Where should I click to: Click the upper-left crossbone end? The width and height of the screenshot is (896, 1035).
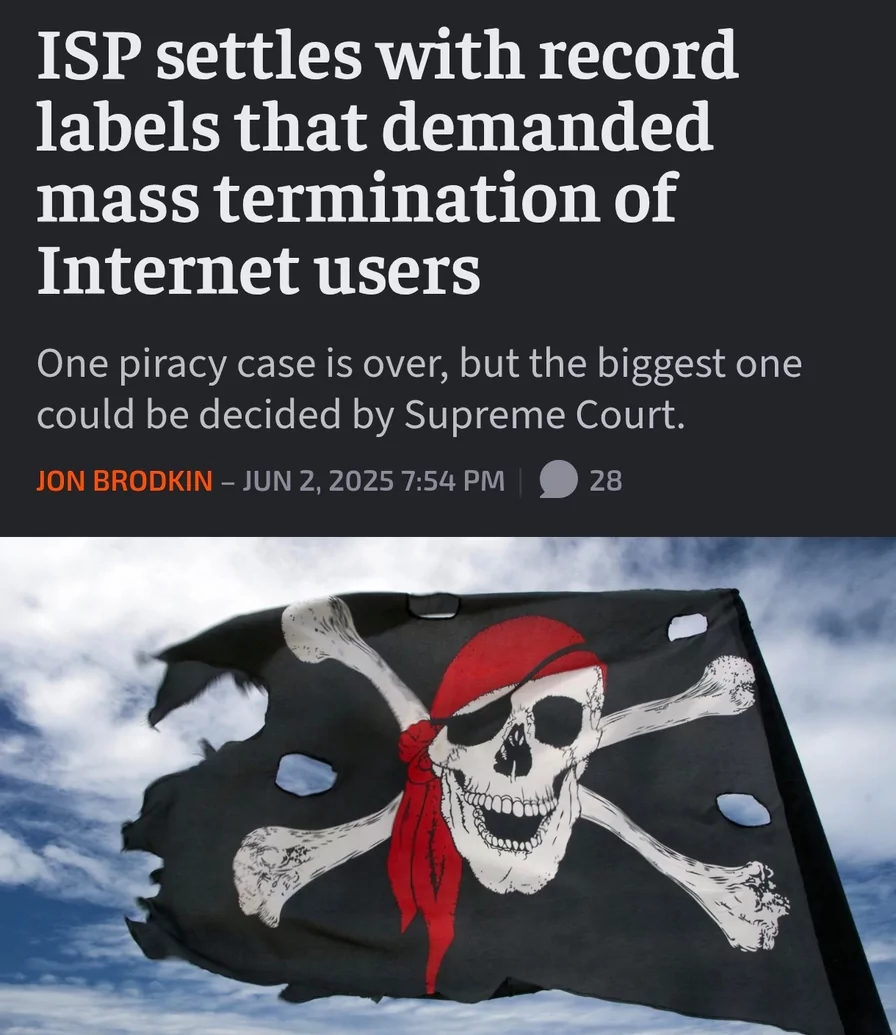tap(319, 627)
